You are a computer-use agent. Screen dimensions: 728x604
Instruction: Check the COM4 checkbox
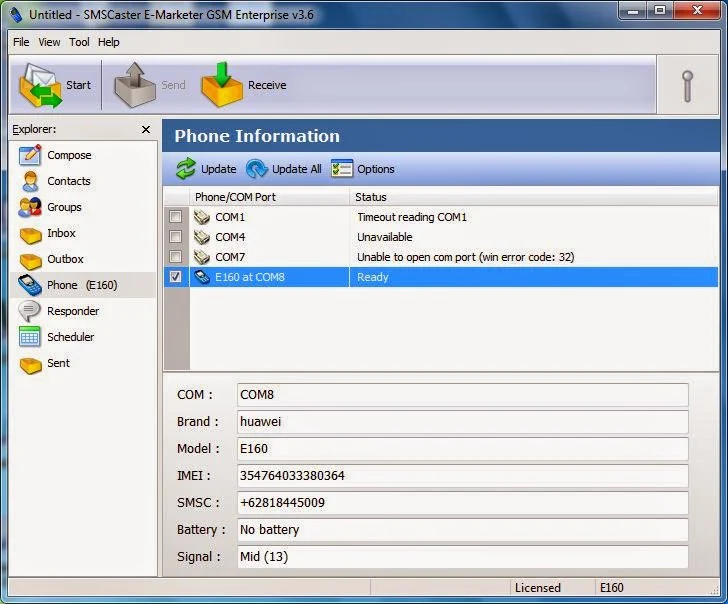[x=176, y=236]
